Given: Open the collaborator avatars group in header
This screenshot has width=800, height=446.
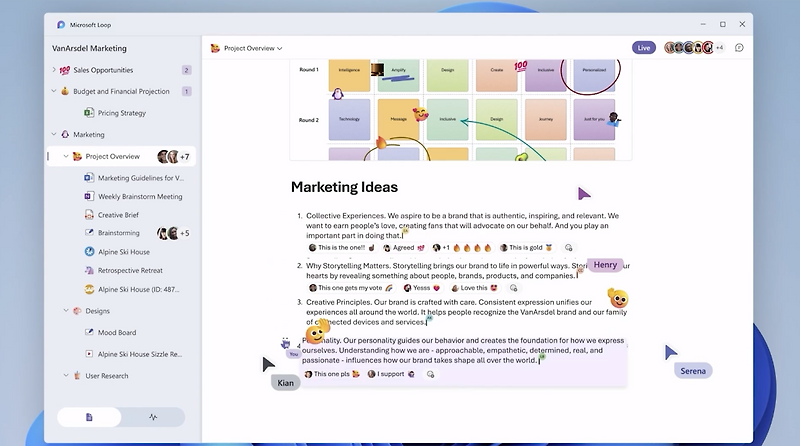Looking at the screenshot, I should (x=689, y=48).
